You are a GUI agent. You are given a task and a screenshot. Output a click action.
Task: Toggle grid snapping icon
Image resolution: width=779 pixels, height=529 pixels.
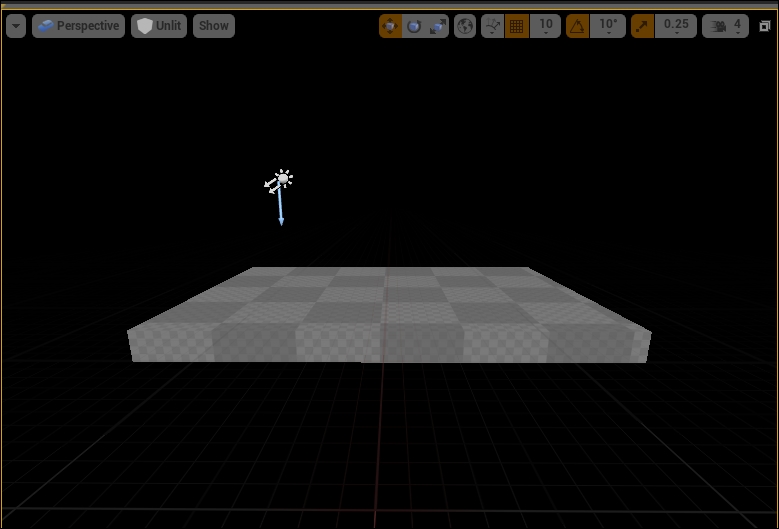tap(517, 26)
